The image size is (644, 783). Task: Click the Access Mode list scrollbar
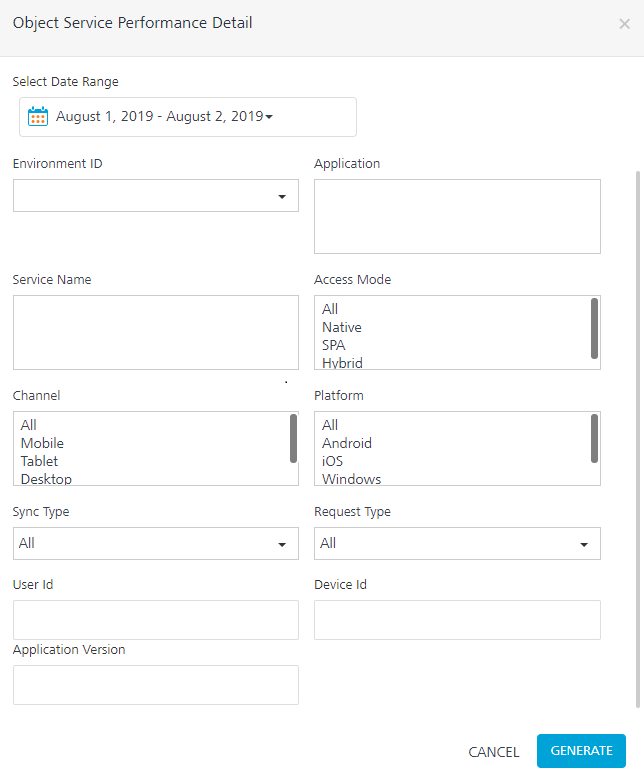click(594, 328)
